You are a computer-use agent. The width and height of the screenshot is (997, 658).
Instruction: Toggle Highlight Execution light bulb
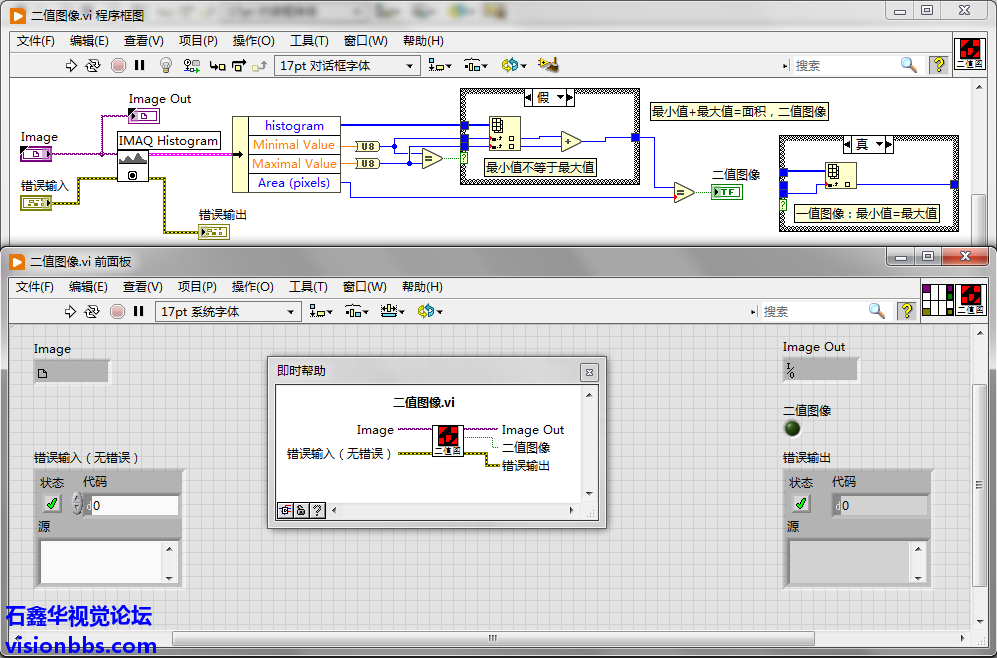coord(165,65)
